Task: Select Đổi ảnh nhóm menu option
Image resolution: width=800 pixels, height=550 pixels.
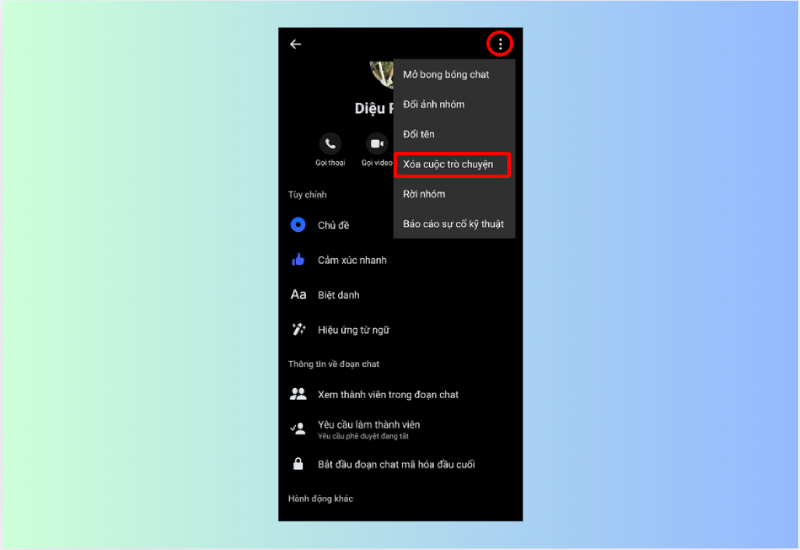Action: (x=433, y=105)
